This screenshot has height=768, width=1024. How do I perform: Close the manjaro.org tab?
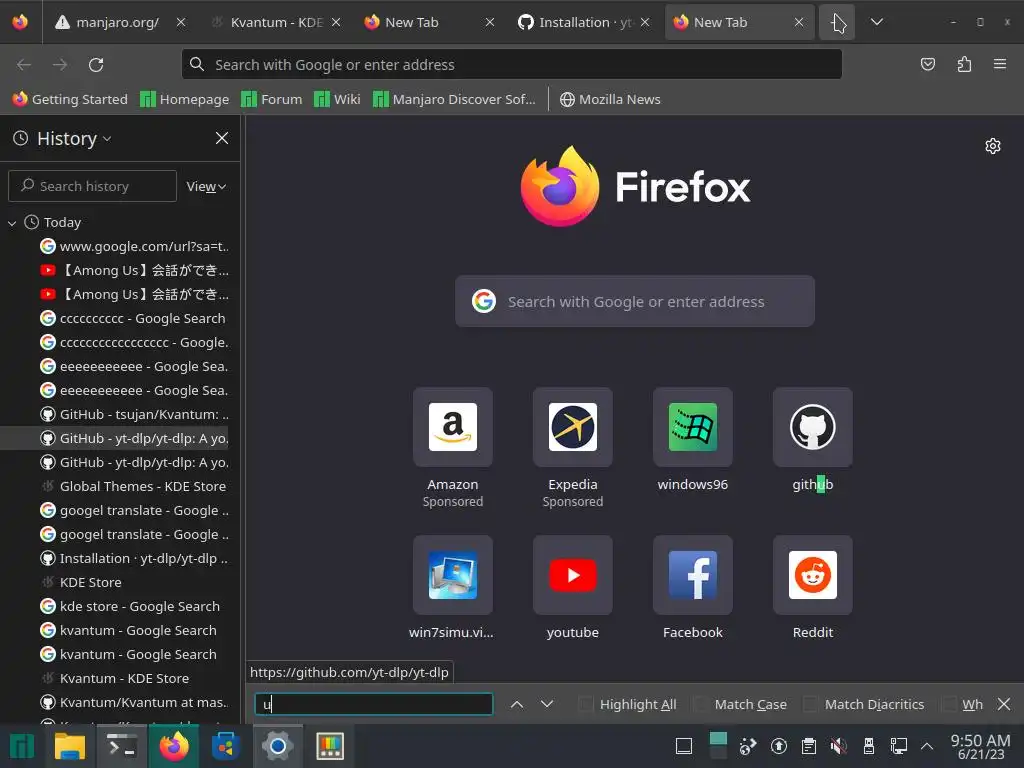pyautogui.click(x=181, y=22)
